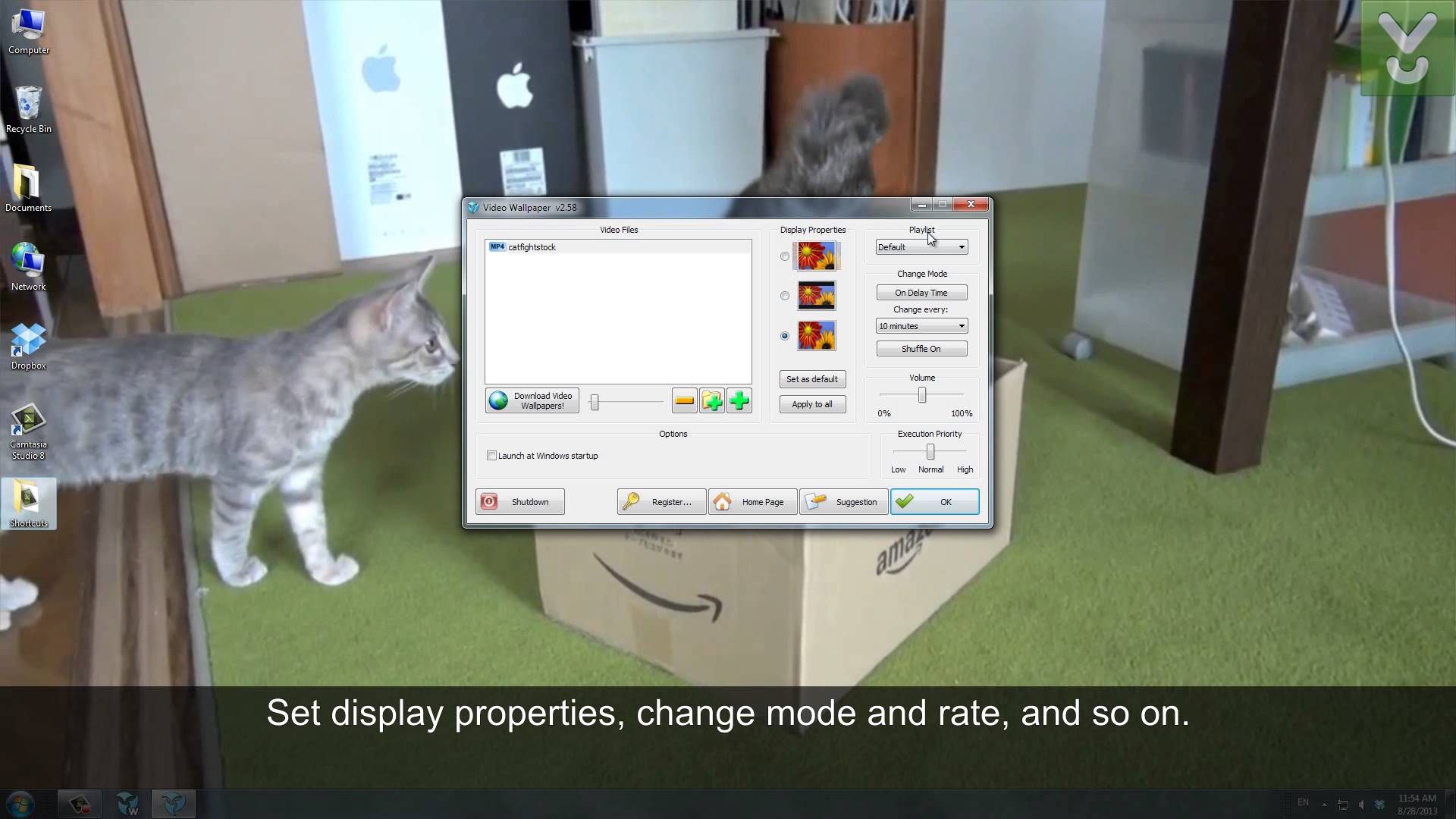Click the Register key icon
Viewport: 1456px width, 819px height.
point(630,501)
